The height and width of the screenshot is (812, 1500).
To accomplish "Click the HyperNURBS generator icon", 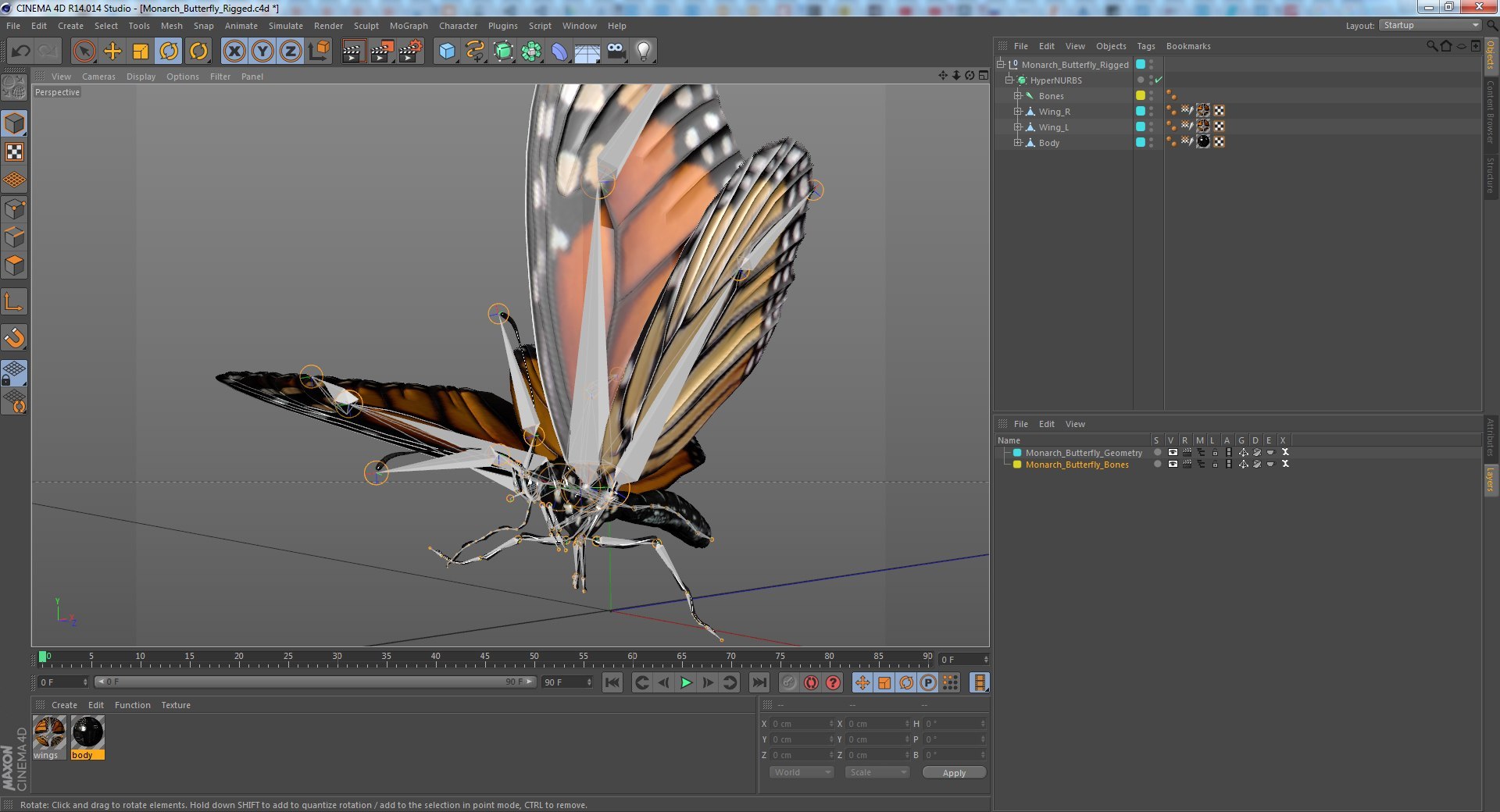I will pos(504,52).
